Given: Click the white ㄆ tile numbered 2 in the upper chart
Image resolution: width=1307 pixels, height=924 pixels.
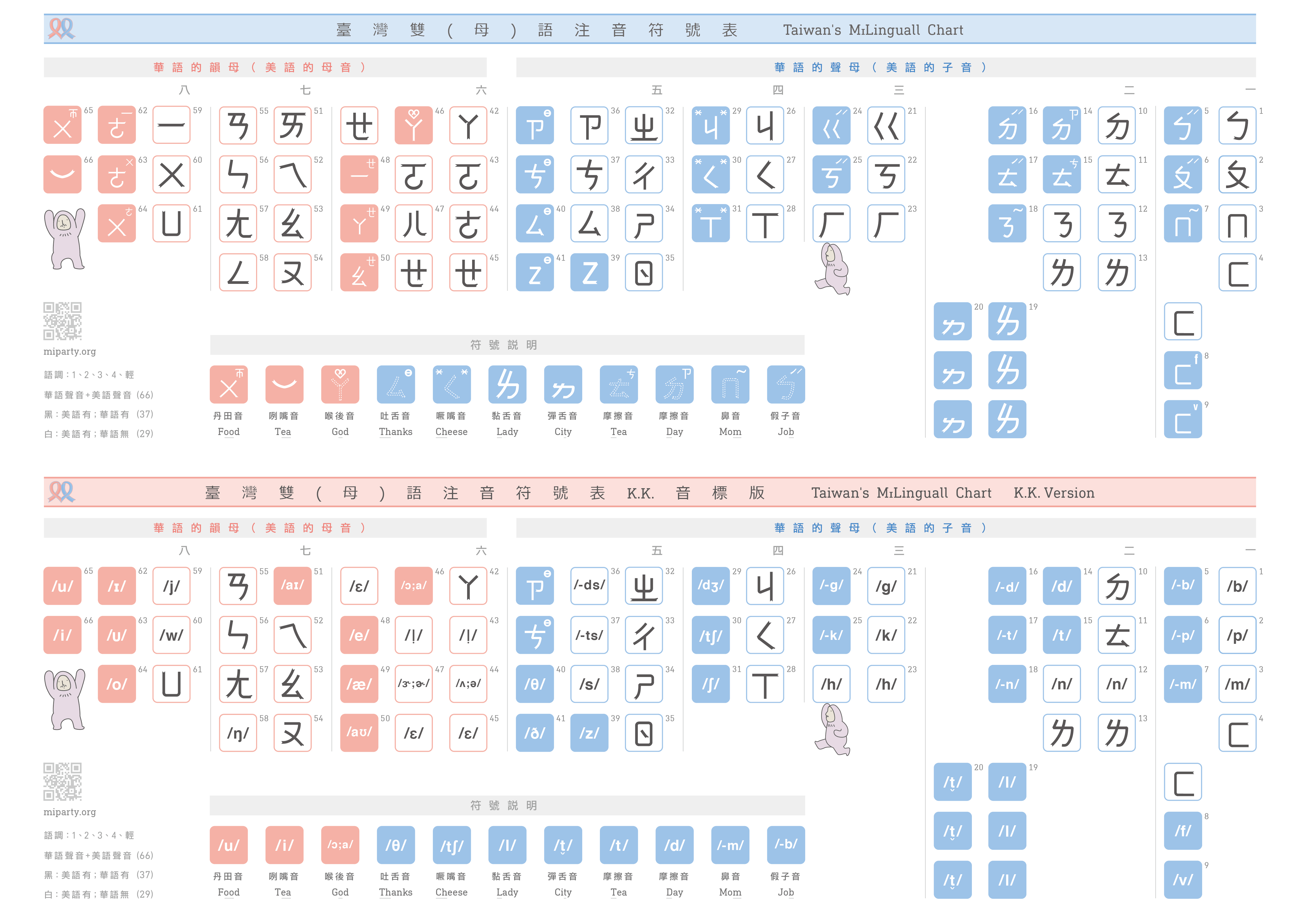Looking at the screenshot, I should tap(1237, 174).
